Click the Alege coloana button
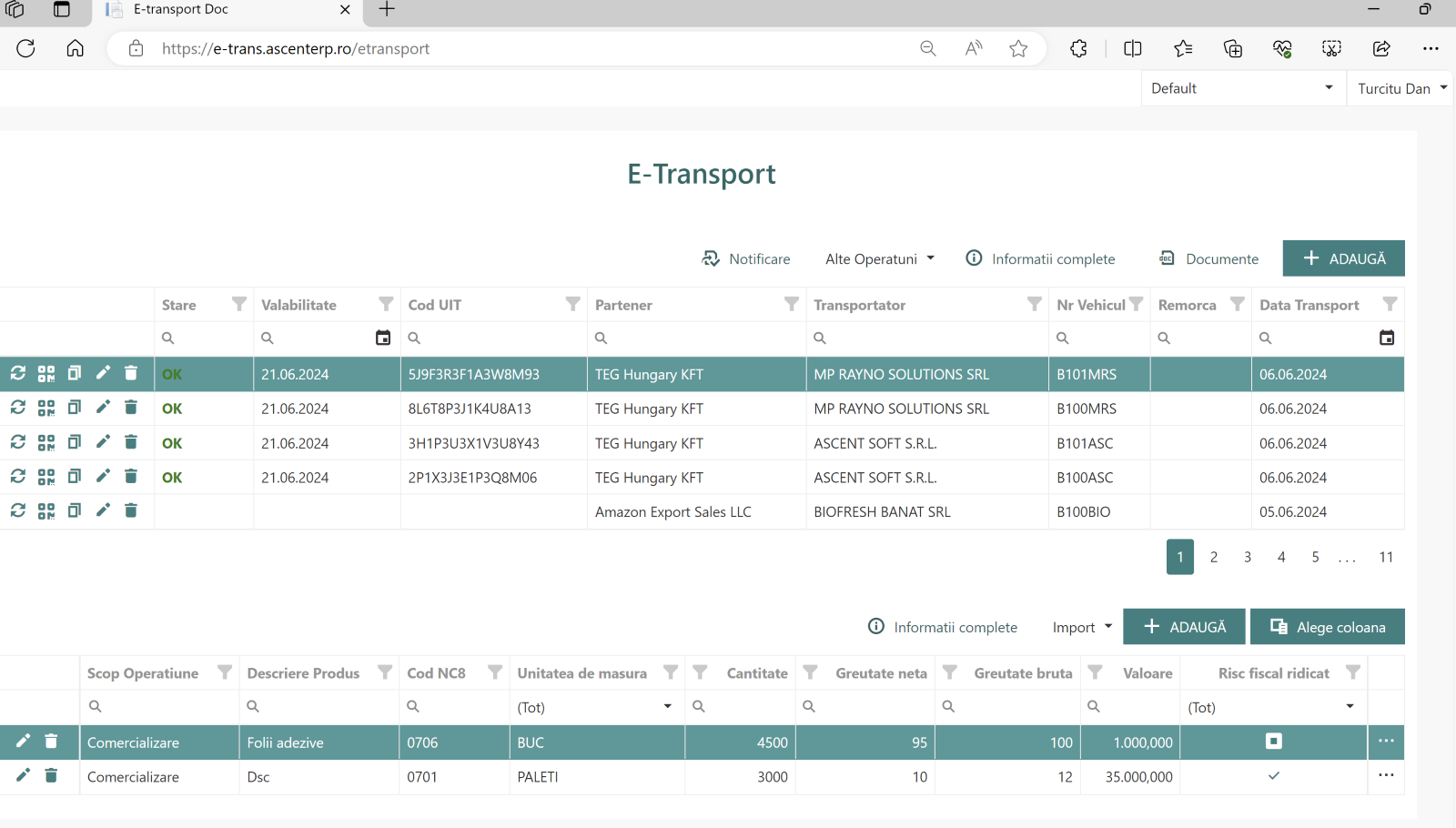1456x828 pixels. (1328, 627)
